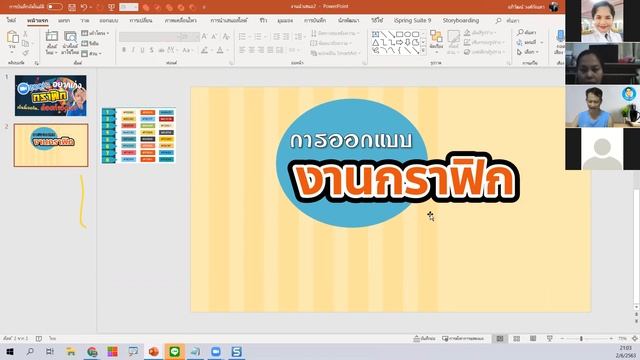Viewport: 640px width, 360px height.
Task: Click the Save icon in quick access toolbar
Action: point(72,7)
